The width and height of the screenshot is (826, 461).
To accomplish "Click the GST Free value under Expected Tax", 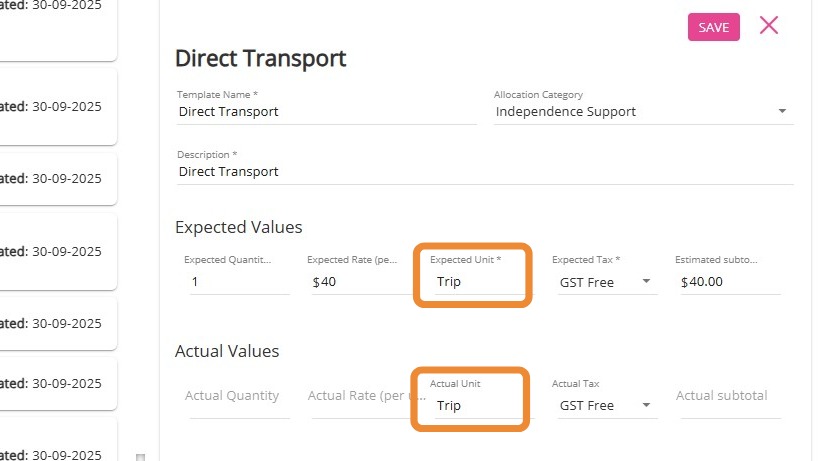I will [587, 282].
